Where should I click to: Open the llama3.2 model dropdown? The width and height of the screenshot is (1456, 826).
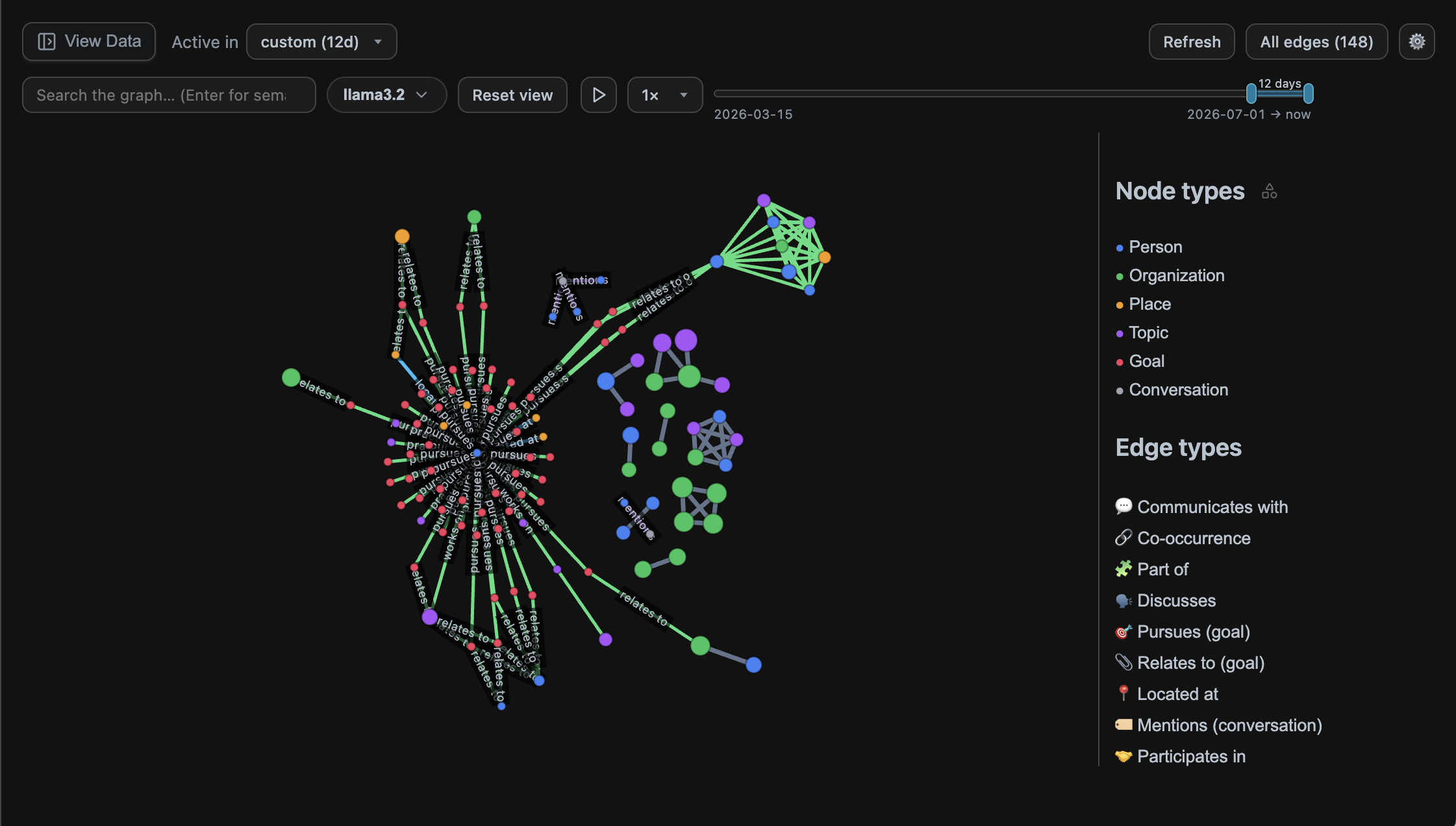386,95
